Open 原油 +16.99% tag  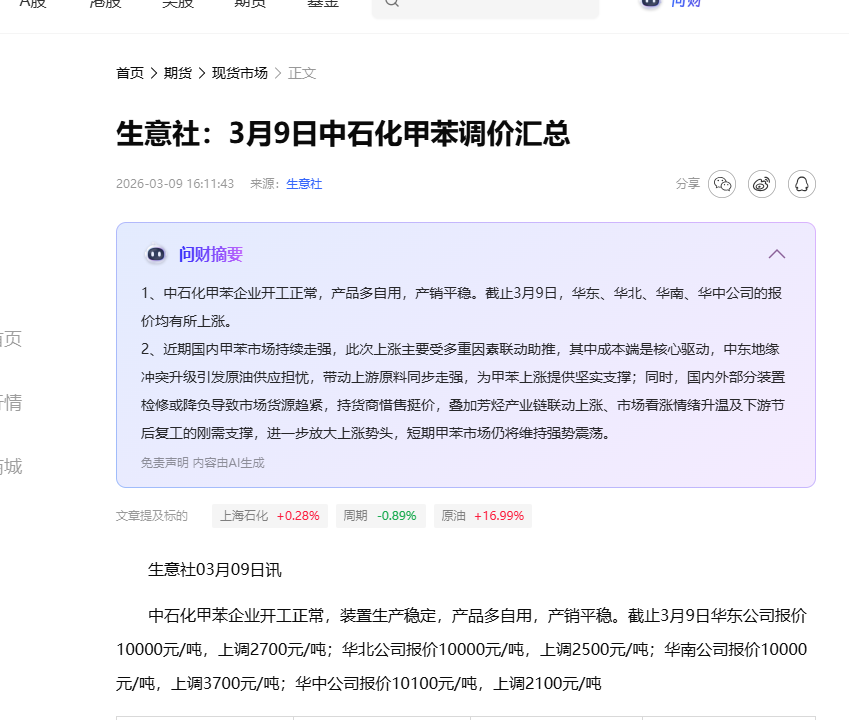click(482, 516)
